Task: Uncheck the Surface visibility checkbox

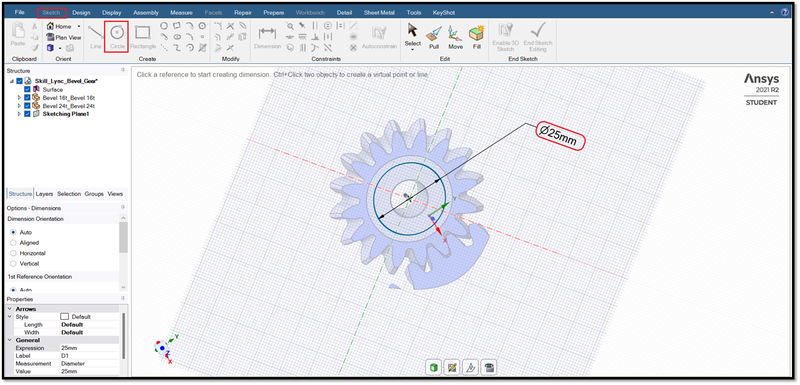Action: [x=28, y=89]
